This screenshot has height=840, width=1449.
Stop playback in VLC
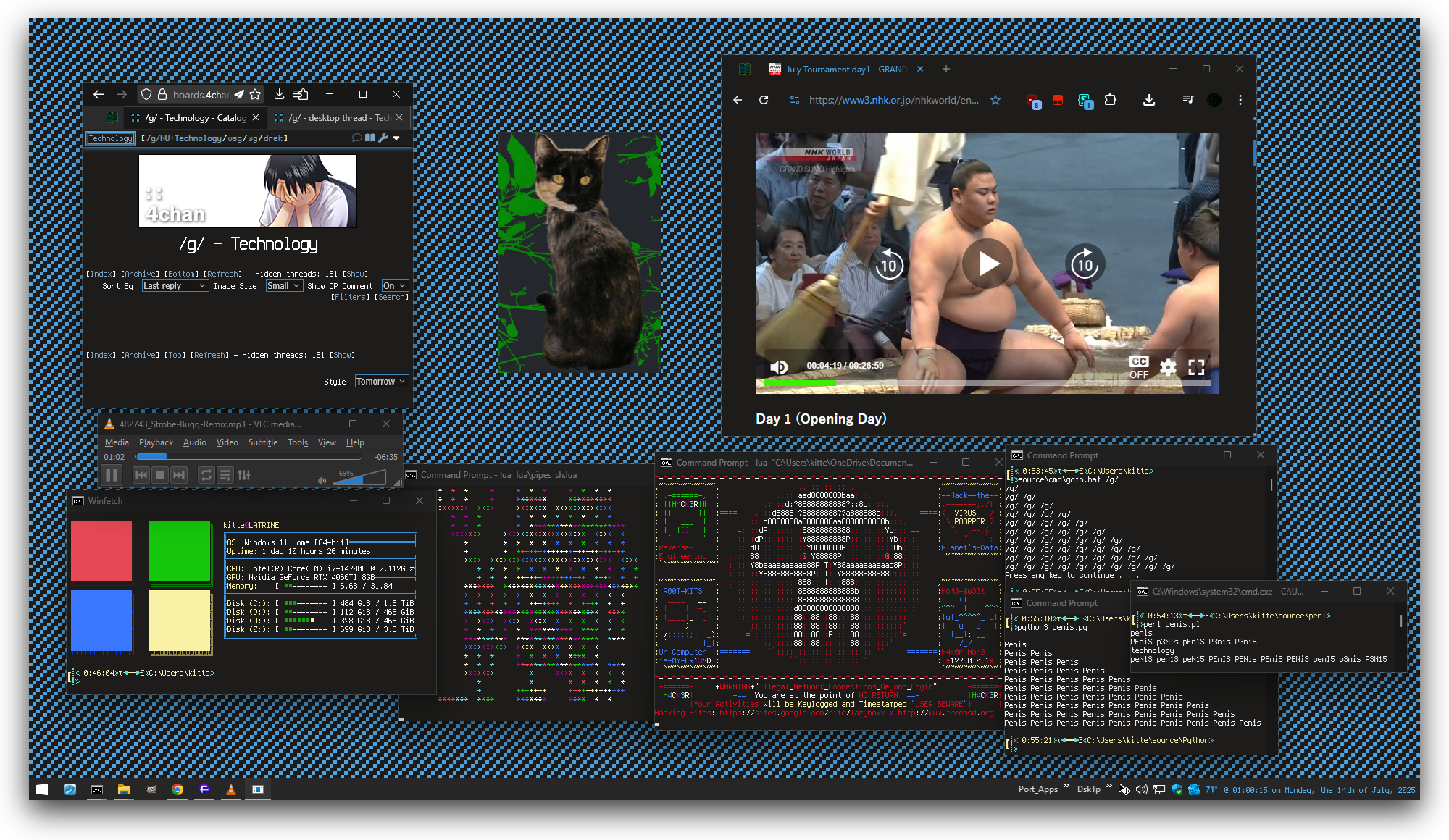pos(160,475)
